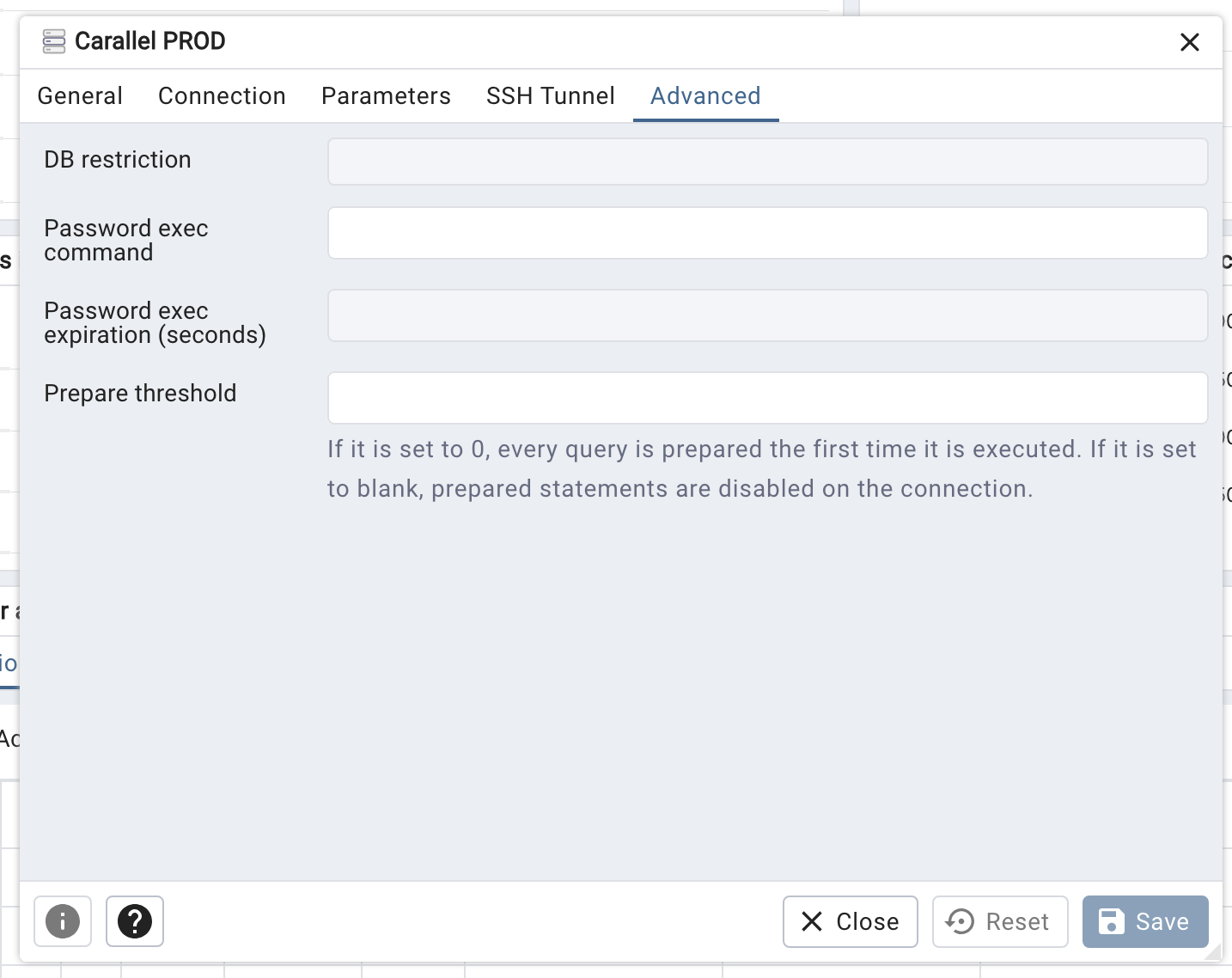This screenshot has height=978, width=1232.
Task: Open the server info button
Action: tap(63, 921)
